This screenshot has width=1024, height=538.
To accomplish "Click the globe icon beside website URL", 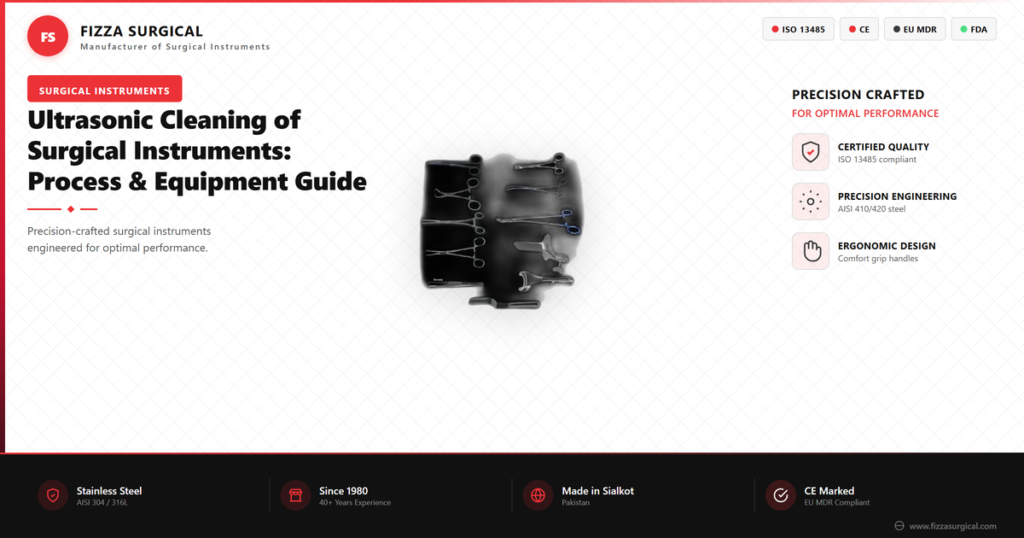I will pos(899,526).
